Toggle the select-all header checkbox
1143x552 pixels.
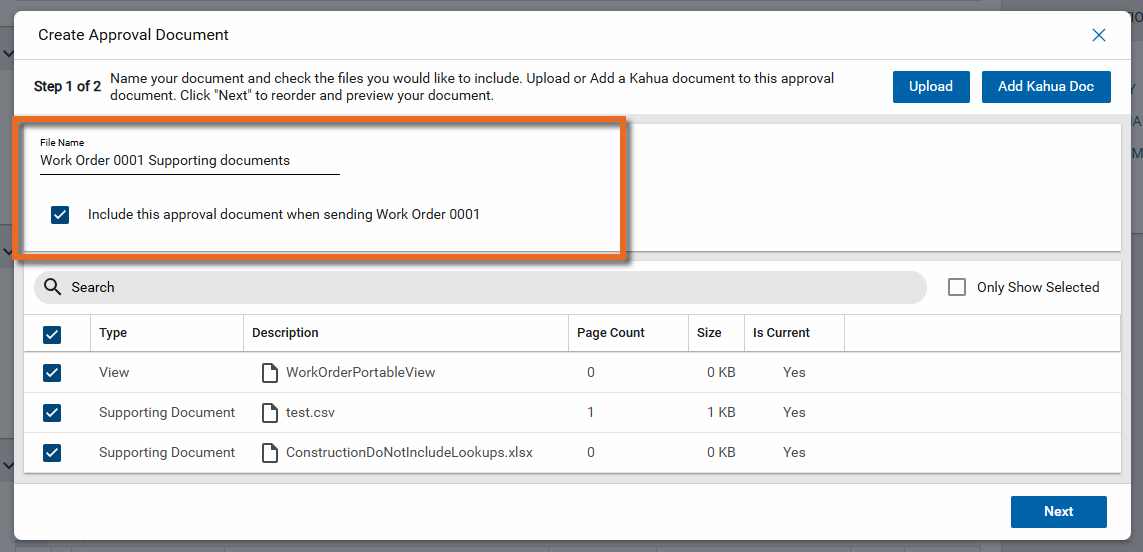point(53,334)
